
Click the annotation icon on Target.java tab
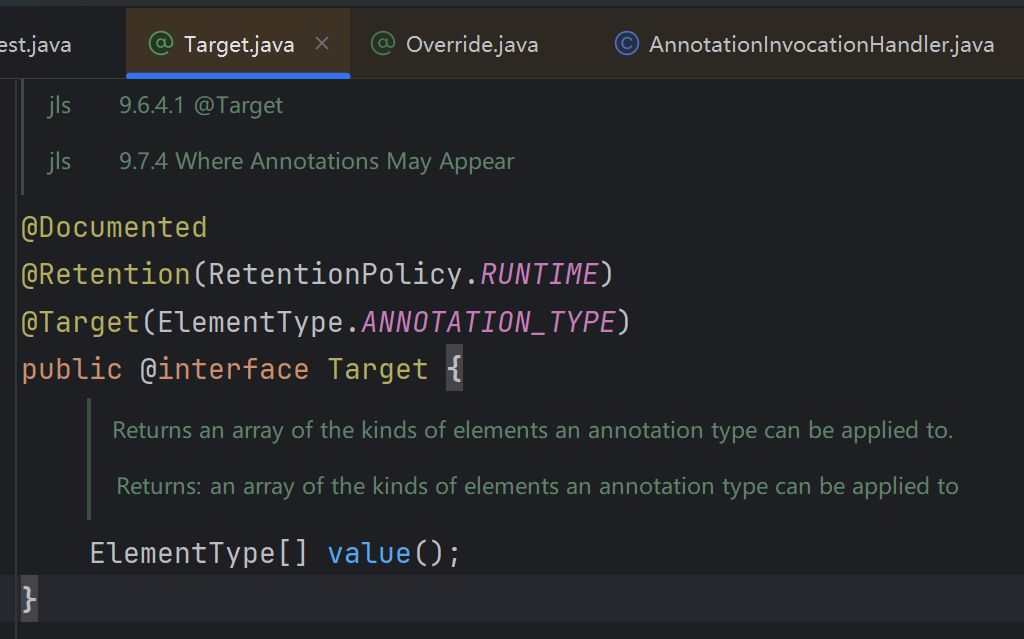click(x=160, y=44)
